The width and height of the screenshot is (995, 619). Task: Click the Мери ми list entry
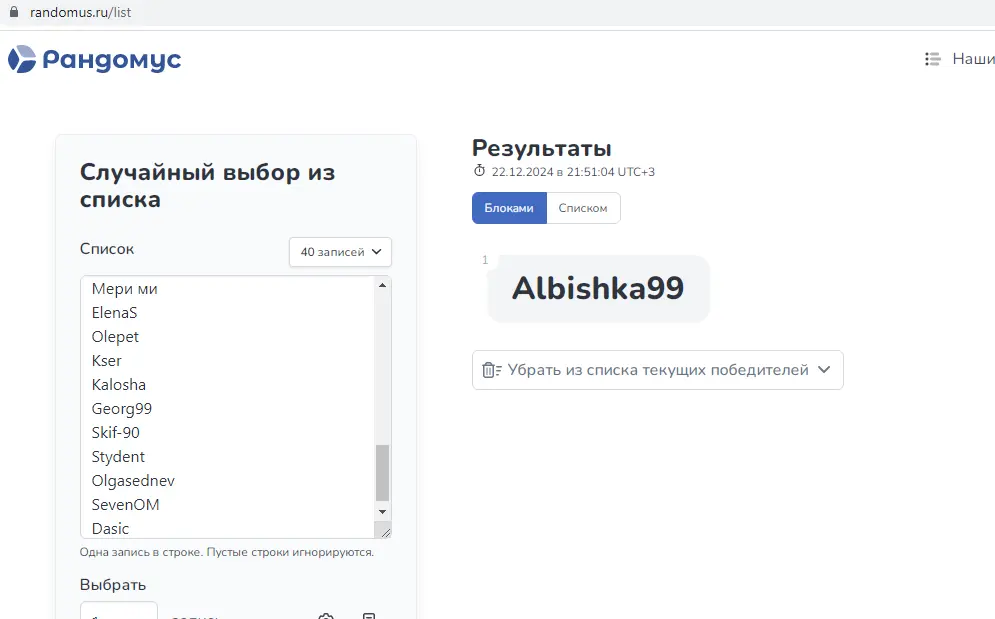pos(124,289)
